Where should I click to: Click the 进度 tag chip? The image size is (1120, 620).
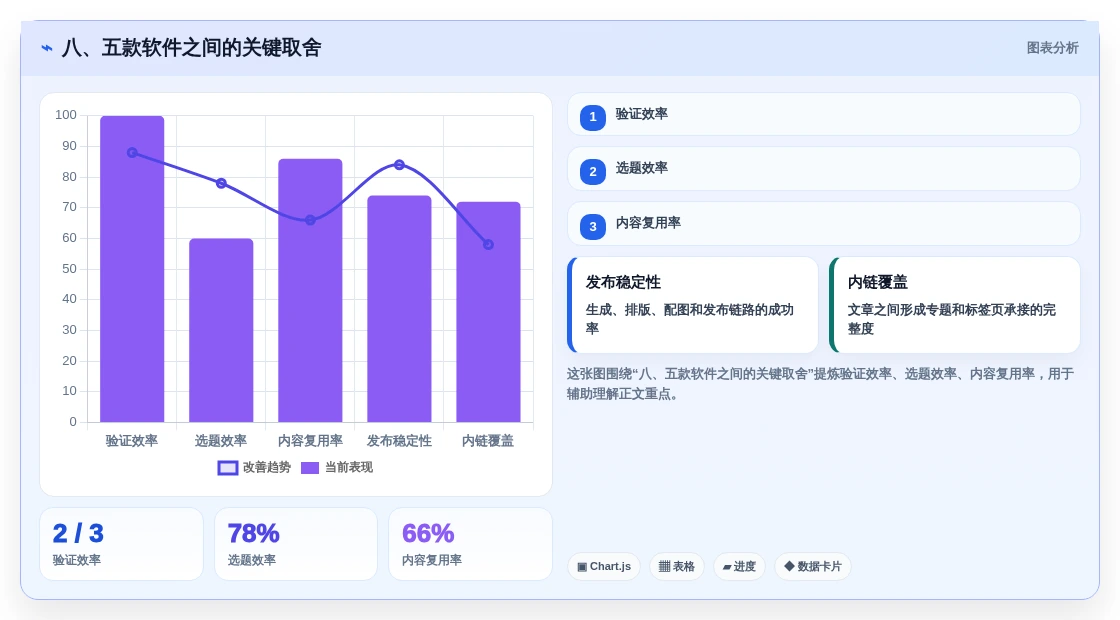click(x=739, y=566)
